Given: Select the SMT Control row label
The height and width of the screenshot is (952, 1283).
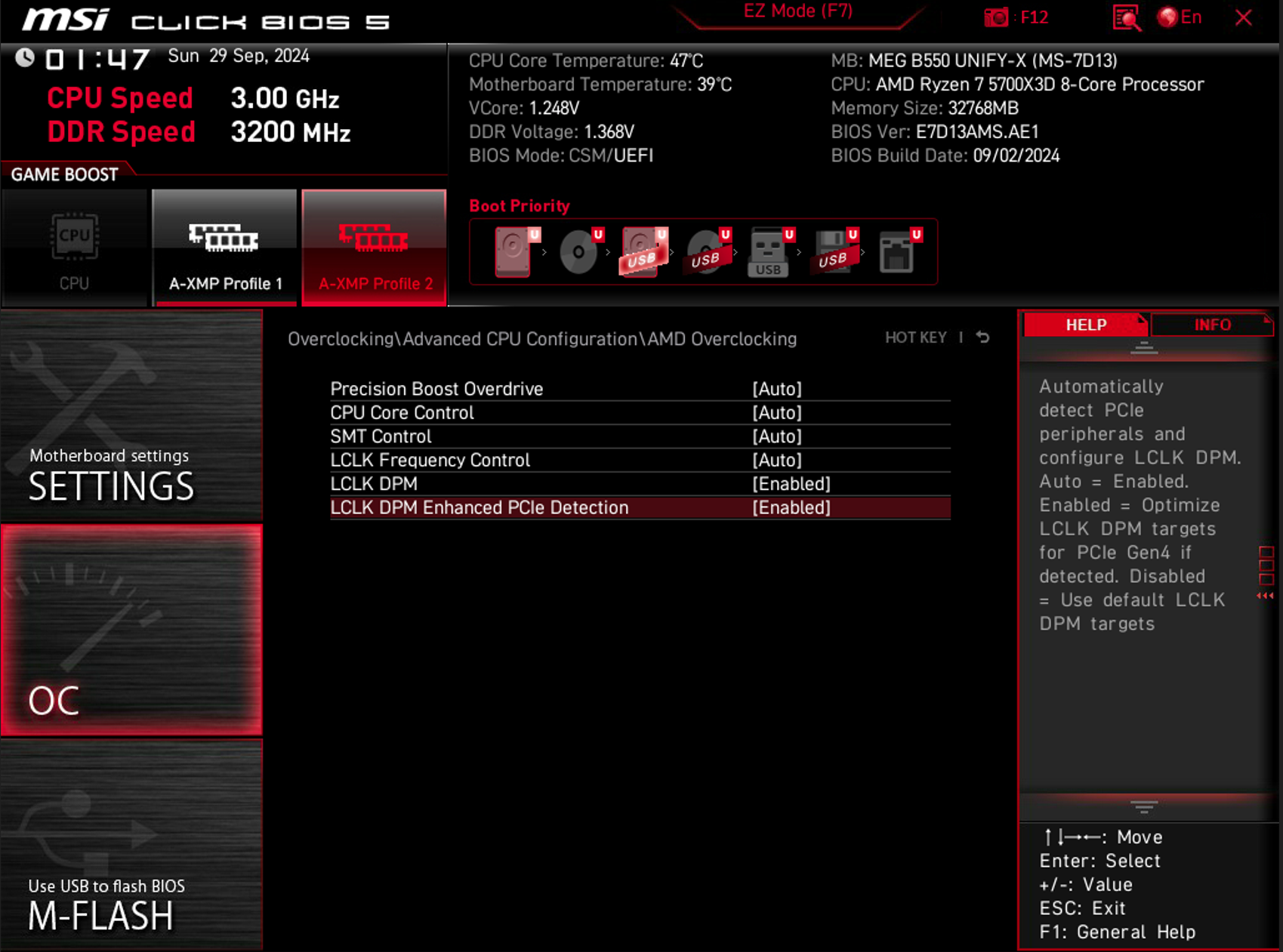Looking at the screenshot, I should (x=381, y=436).
